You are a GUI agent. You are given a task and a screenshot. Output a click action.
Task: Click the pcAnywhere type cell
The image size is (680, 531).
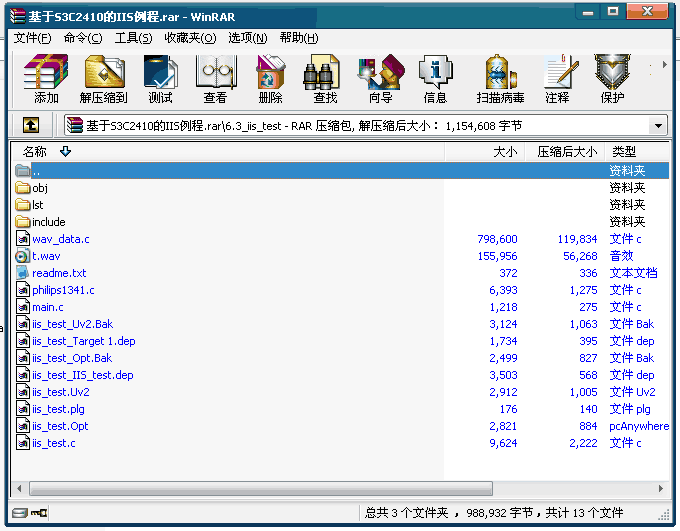pyautogui.click(x=639, y=426)
